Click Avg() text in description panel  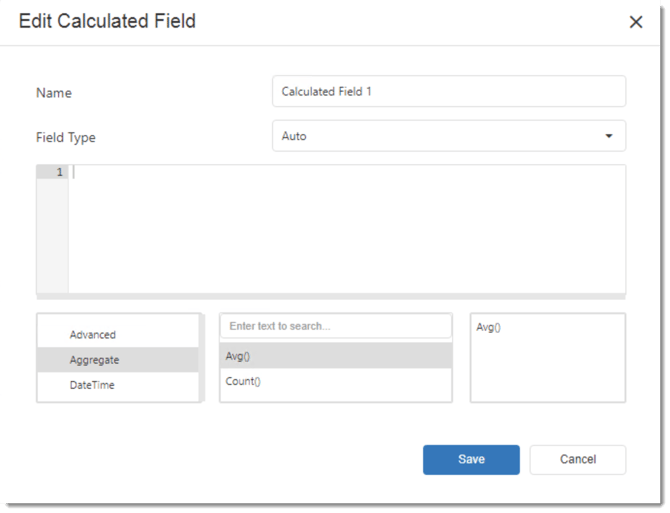tap(488, 327)
